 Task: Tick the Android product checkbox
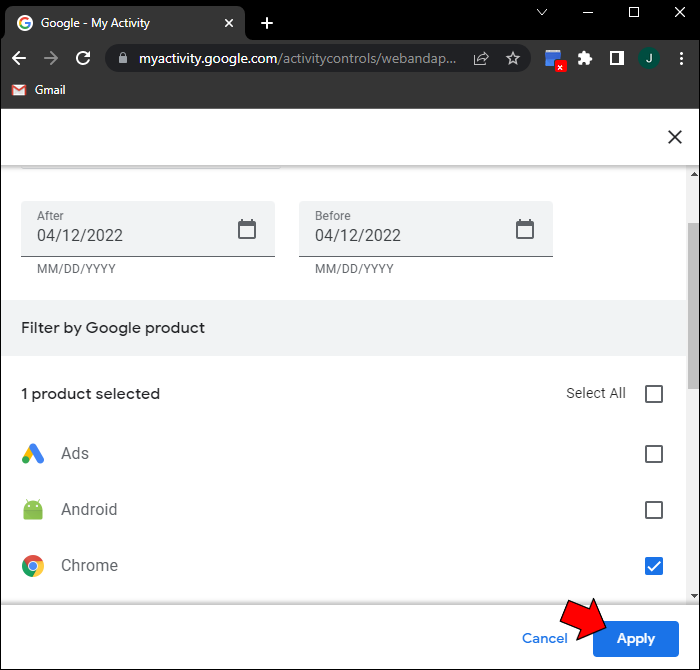click(x=654, y=510)
